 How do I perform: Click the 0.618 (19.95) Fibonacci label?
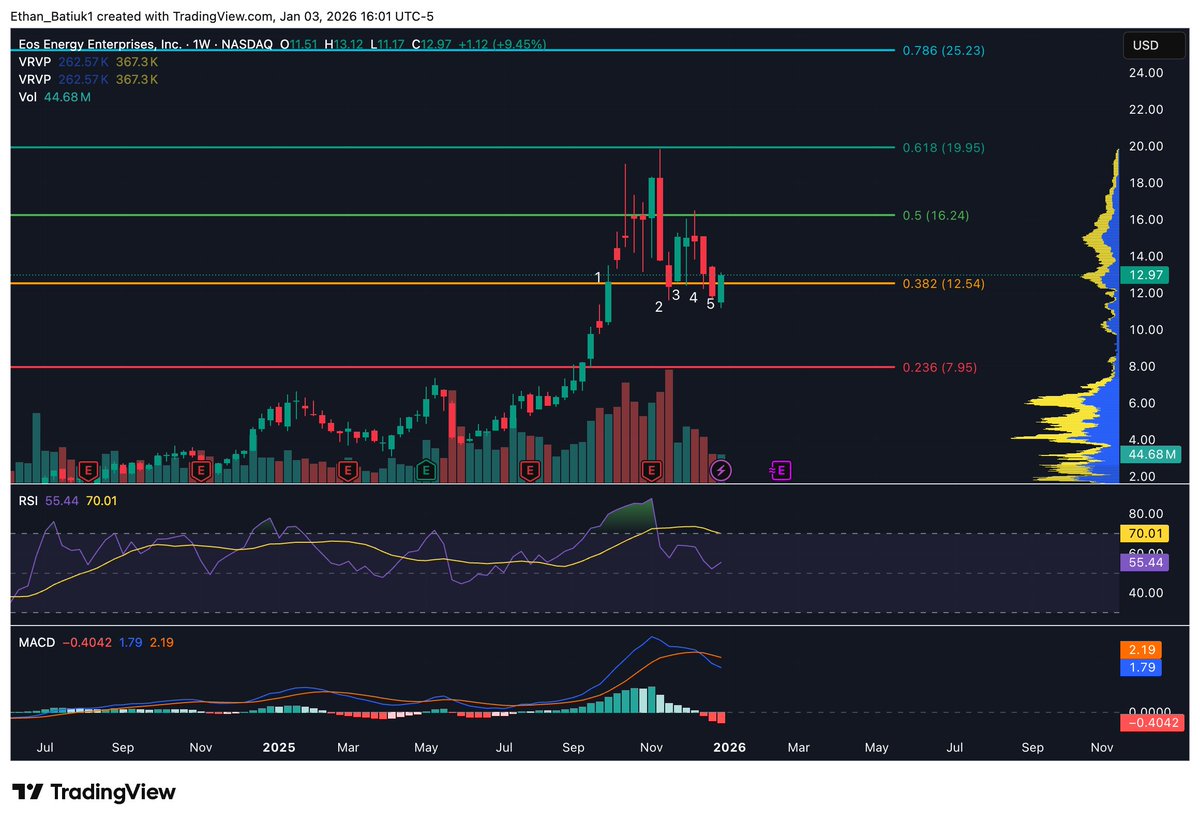click(x=944, y=147)
